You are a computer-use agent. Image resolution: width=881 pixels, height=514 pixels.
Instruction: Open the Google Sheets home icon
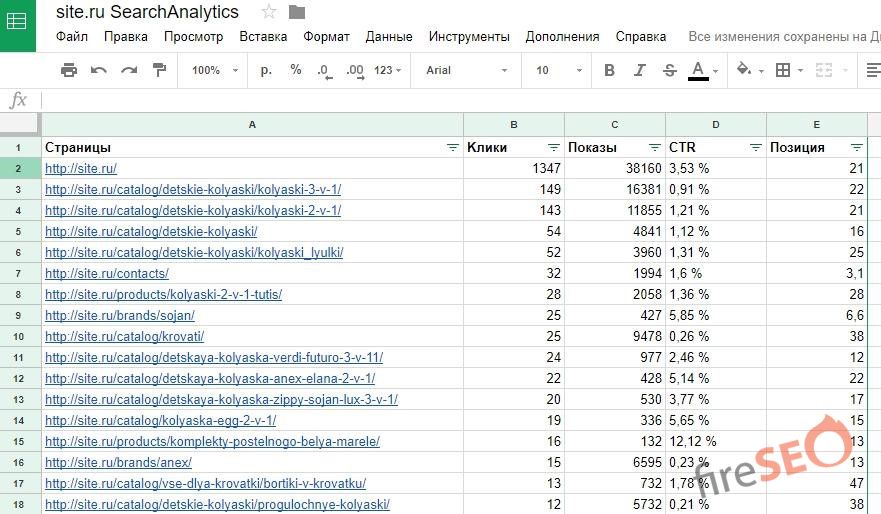17,23
